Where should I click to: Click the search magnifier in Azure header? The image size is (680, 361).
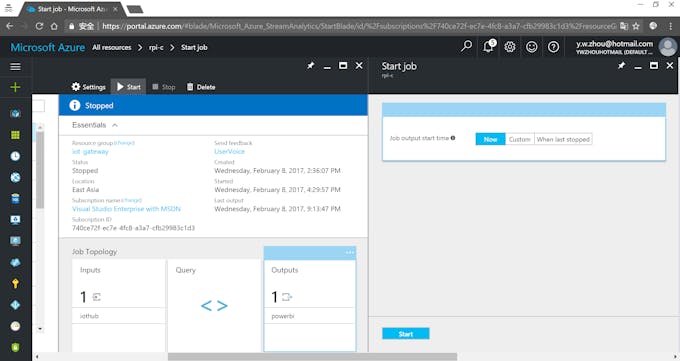pos(467,46)
